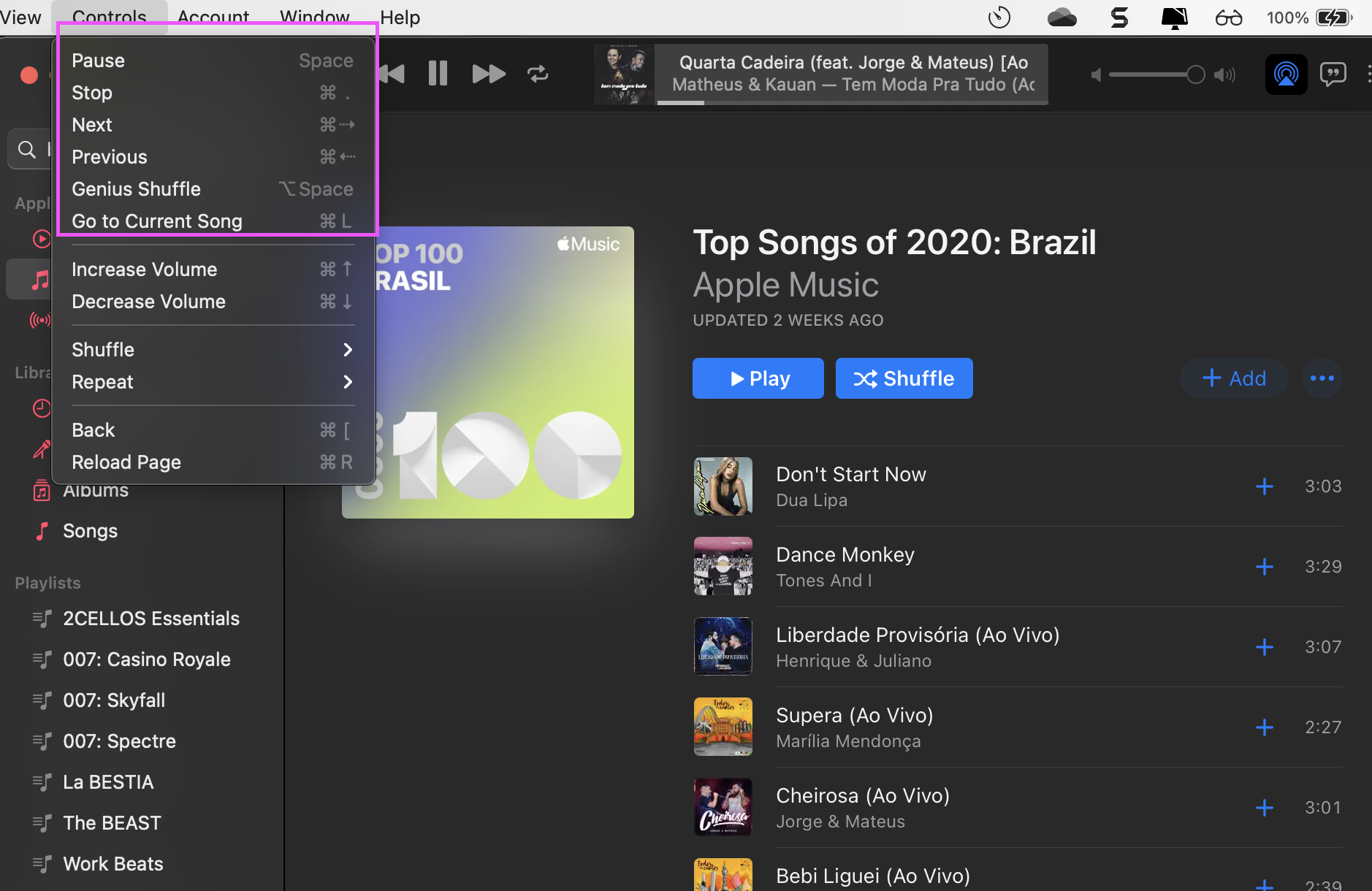Click the Time Machine menu bar icon
This screenshot has height=891, width=1372.
click(x=999, y=18)
